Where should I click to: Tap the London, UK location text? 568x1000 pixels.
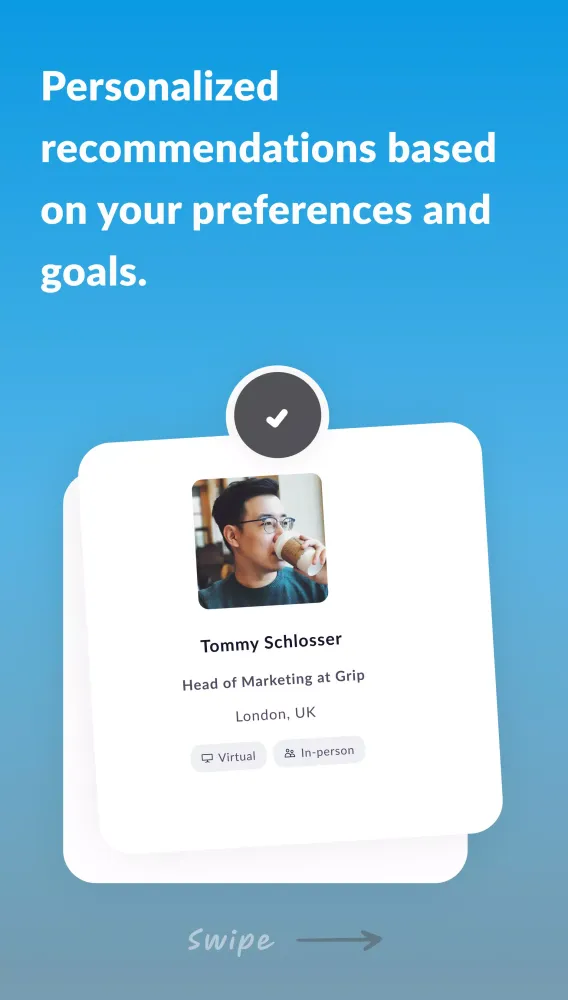(275, 714)
